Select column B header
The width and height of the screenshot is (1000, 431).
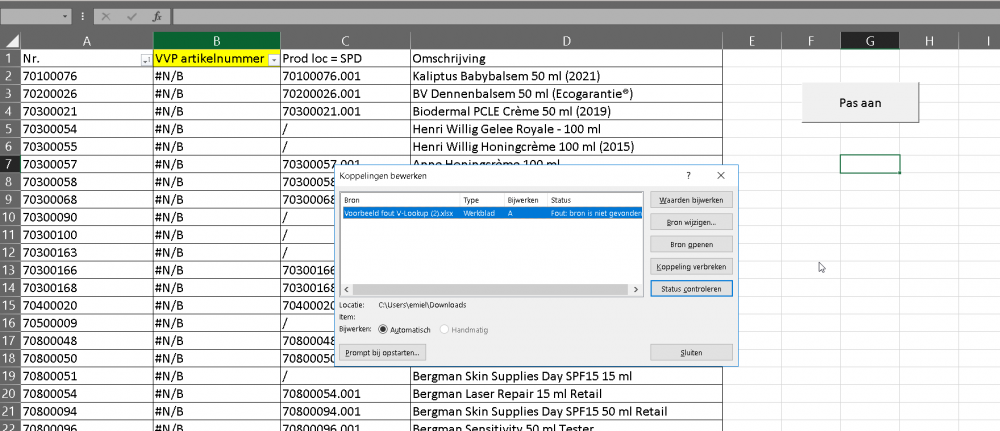[x=217, y=40]
